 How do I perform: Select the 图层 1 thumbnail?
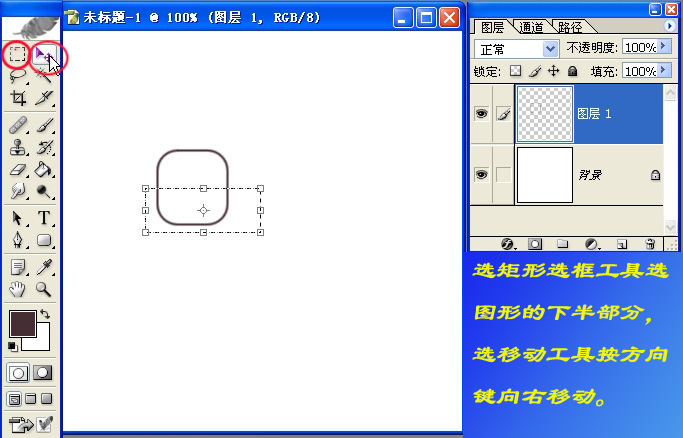pos(544,114)
